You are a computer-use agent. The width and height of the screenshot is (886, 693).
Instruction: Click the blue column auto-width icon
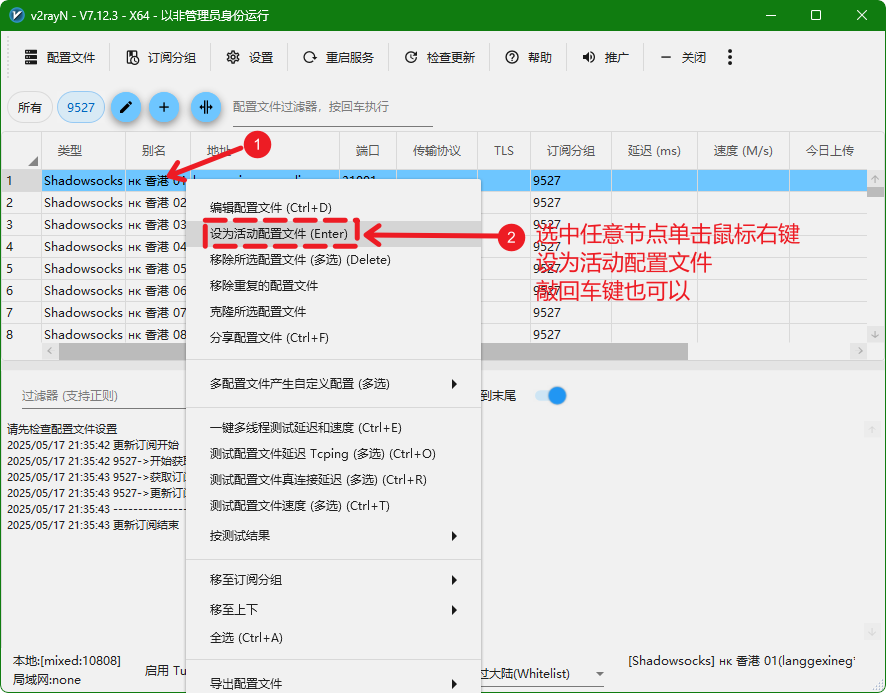click(x=206, y=107)
